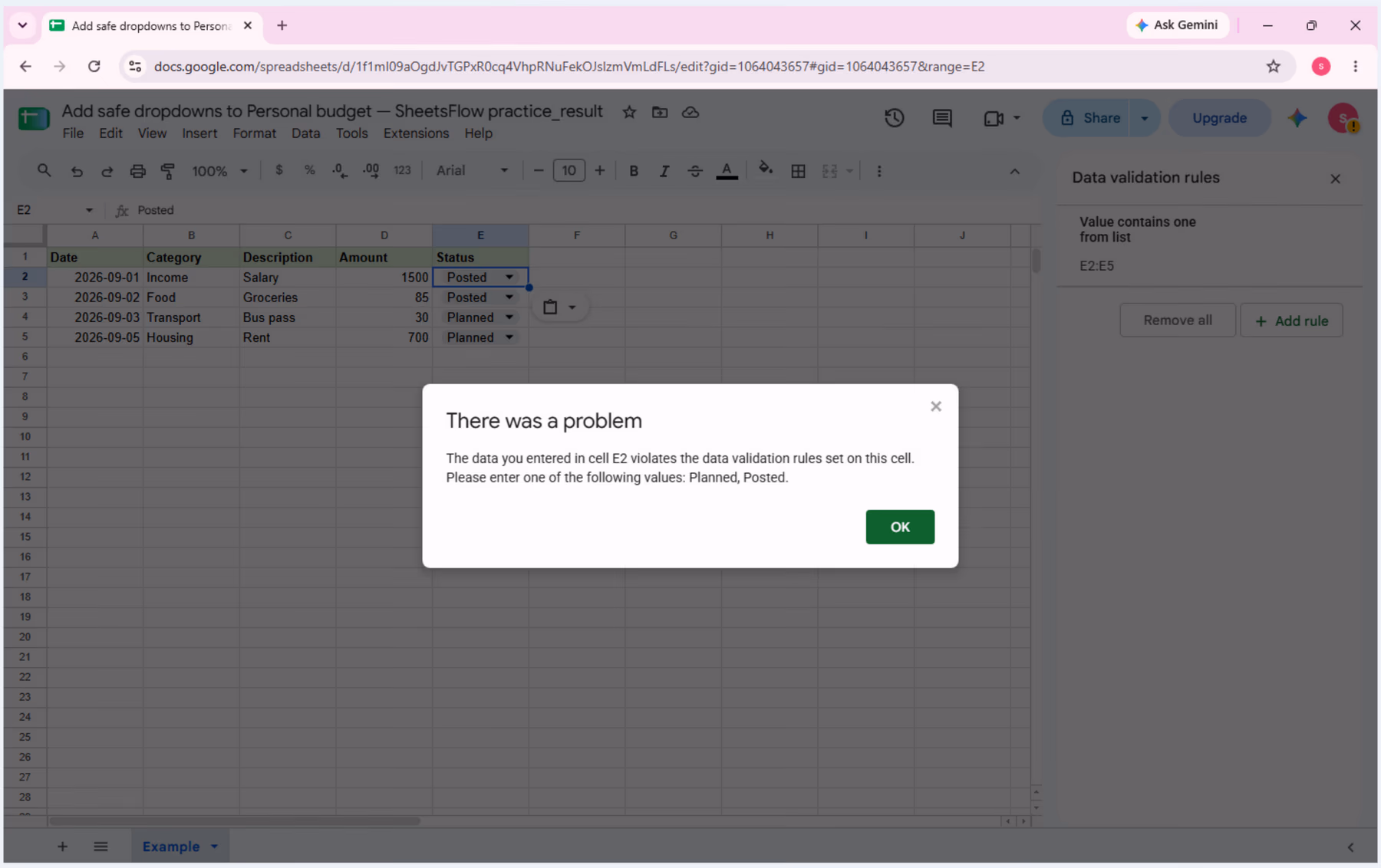Click the search menus magnifier icon
This screenshot has width=1381, height=868.
[x=44, y=171]
